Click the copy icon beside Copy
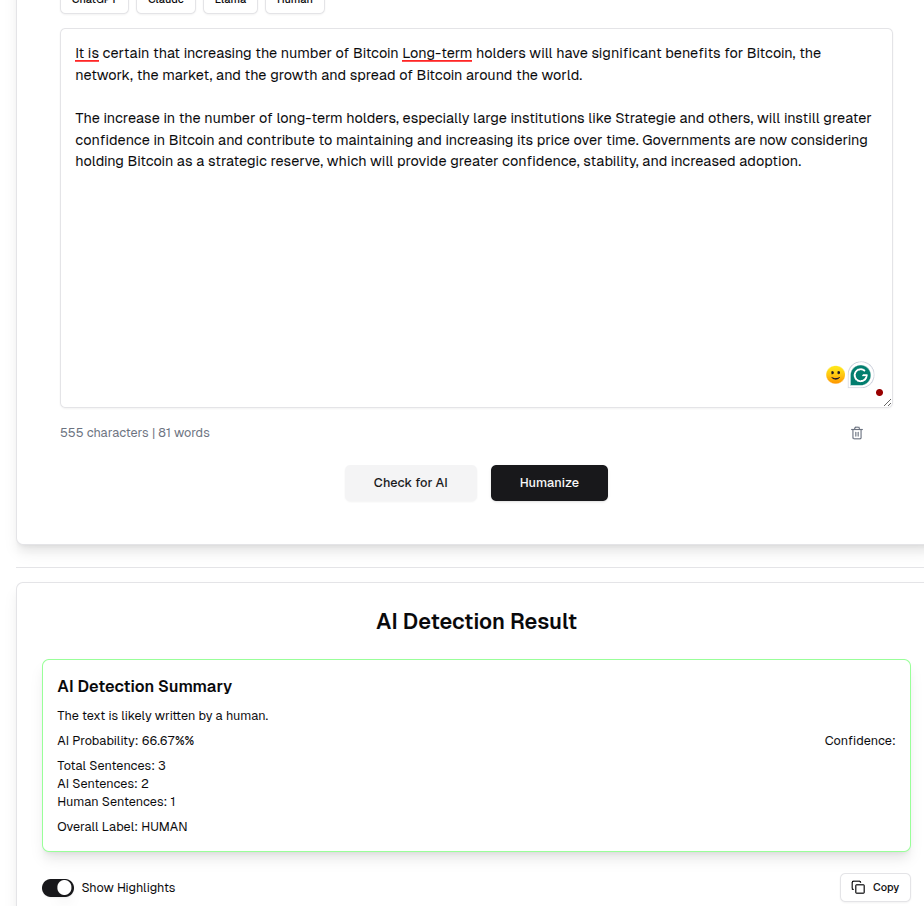The image size is (924, 906). pos(858,887)
